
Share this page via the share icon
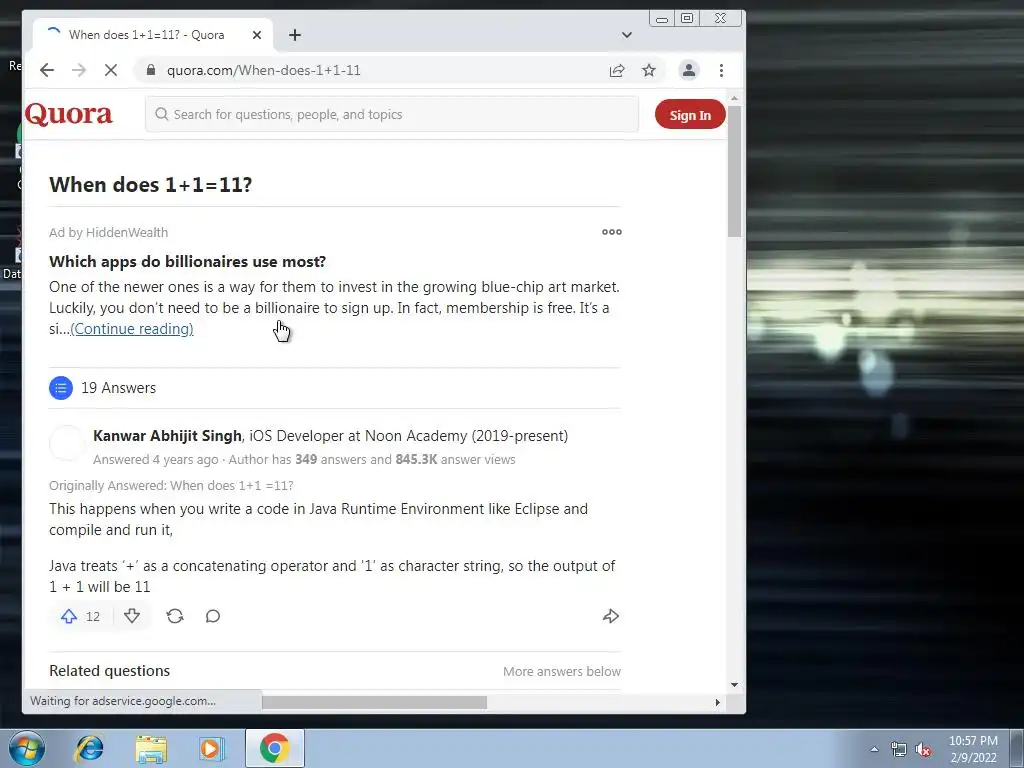click(x=616, y=71)
